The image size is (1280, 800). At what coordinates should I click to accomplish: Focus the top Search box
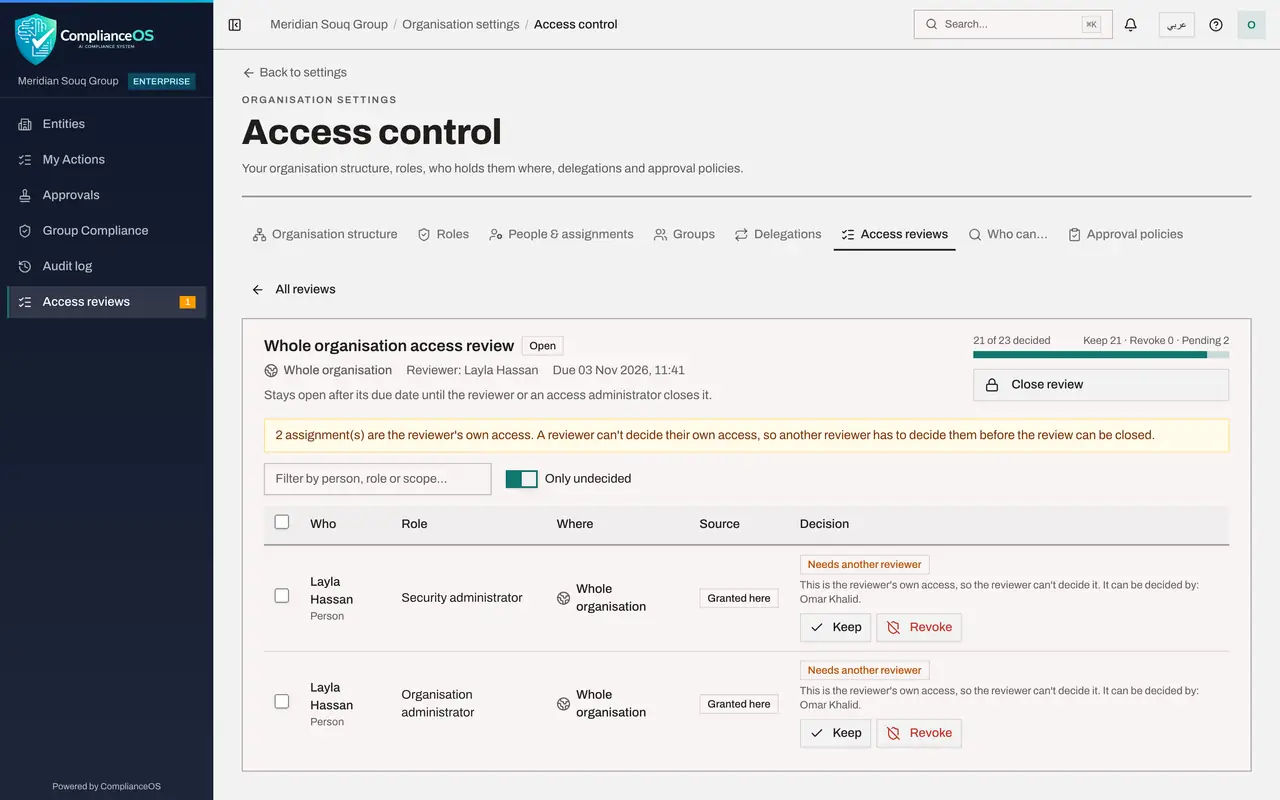[1013, 24]
